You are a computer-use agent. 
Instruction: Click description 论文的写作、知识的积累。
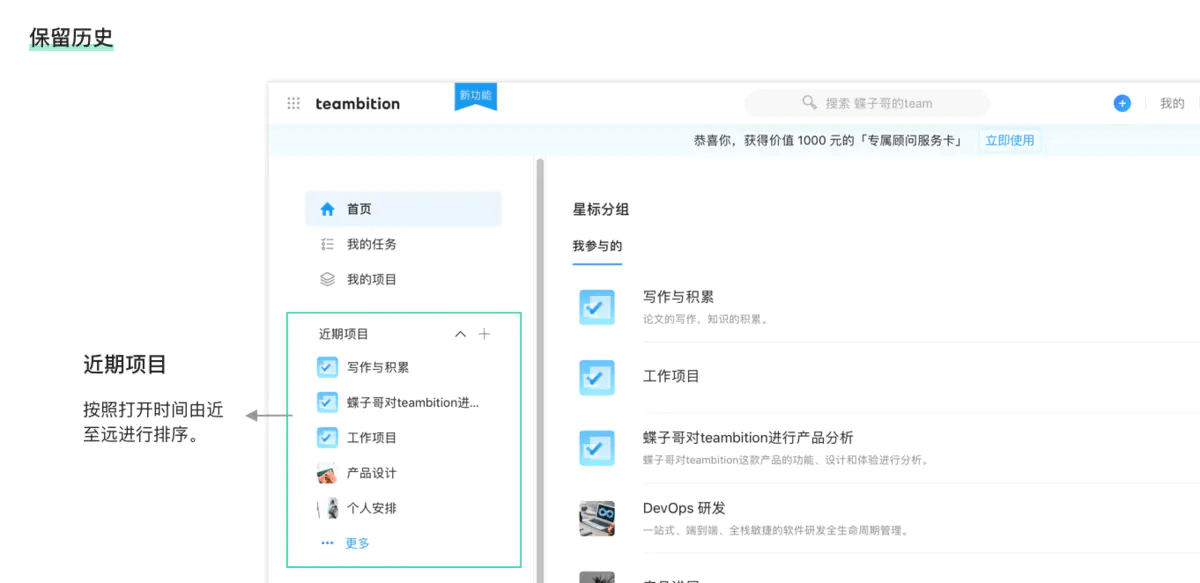(706, 319)
